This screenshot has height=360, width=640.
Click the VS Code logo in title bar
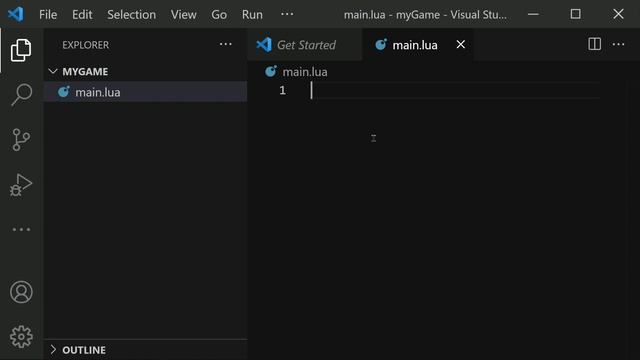(16, 14)
